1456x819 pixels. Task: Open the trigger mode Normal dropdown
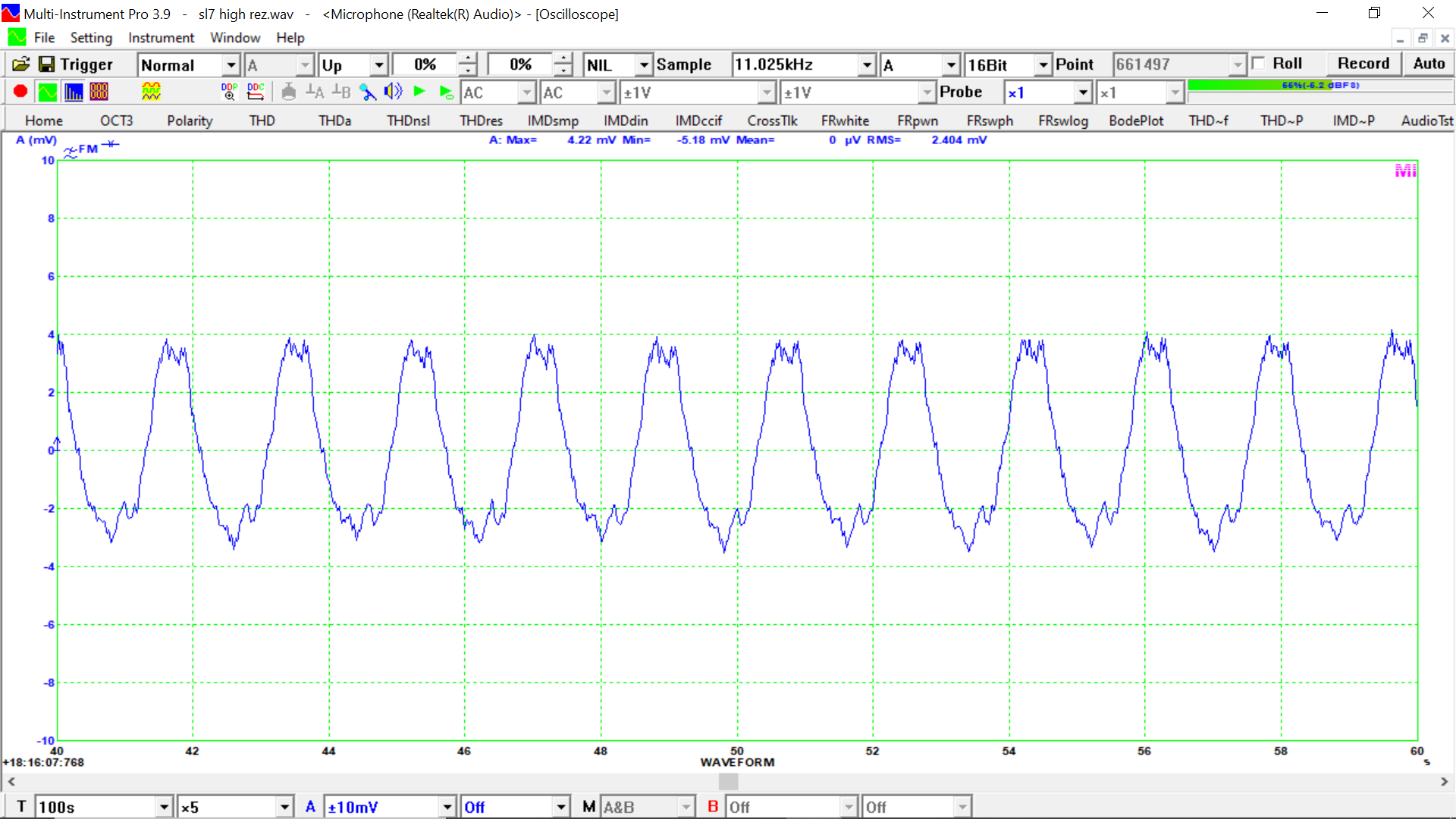coord(231,65)
